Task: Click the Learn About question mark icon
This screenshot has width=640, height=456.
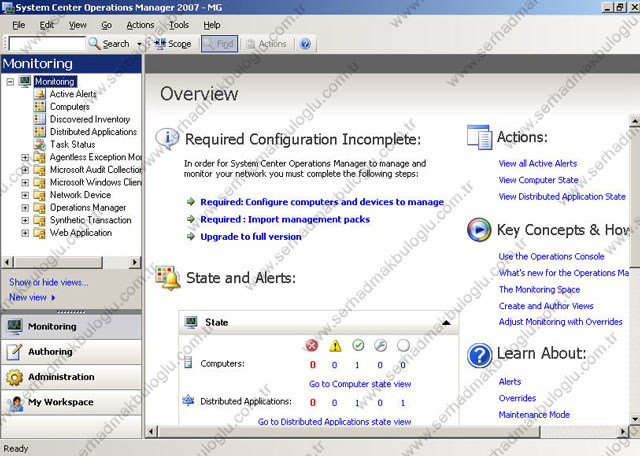Action: (x=479, y=355)
